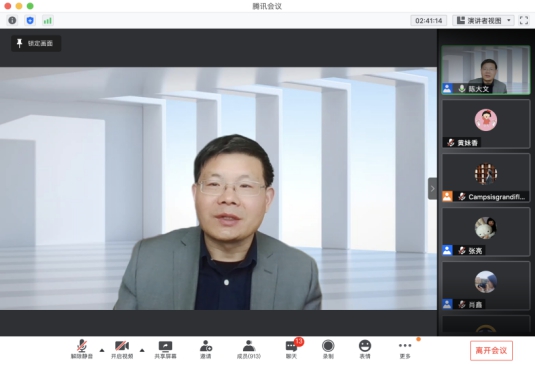Open the emoji reactions icon
The image size is (535, 365).
(365, 350)
